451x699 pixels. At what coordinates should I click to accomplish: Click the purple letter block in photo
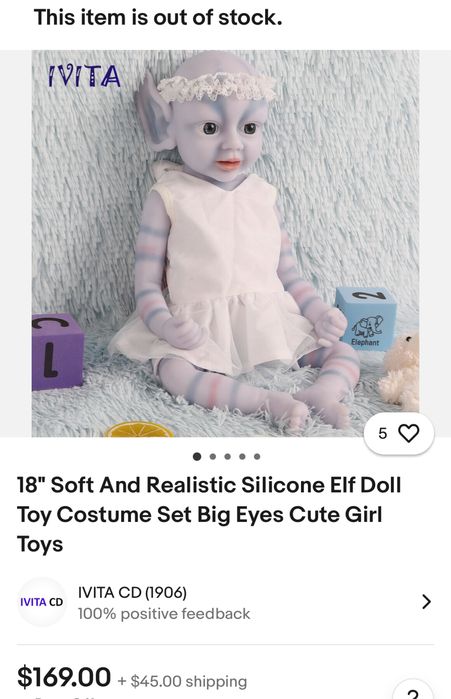[57, 351]
